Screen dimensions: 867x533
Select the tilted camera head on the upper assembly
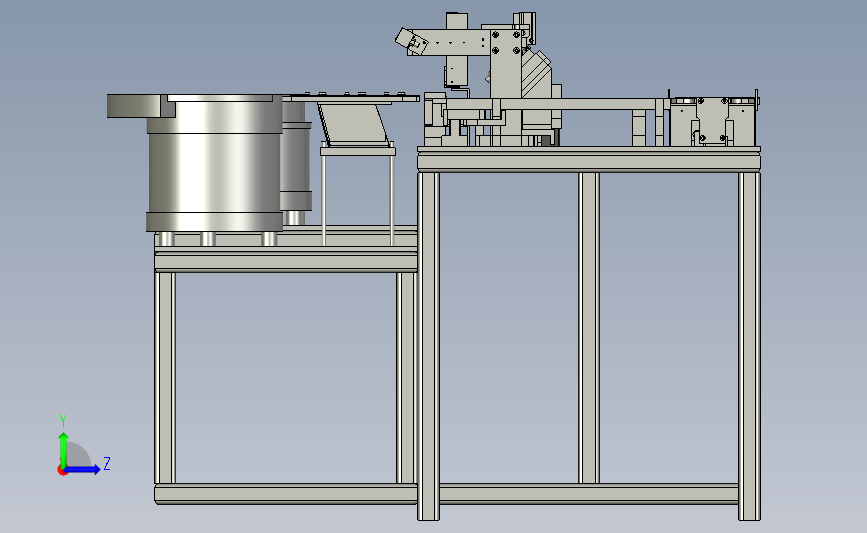click(411, 42)
